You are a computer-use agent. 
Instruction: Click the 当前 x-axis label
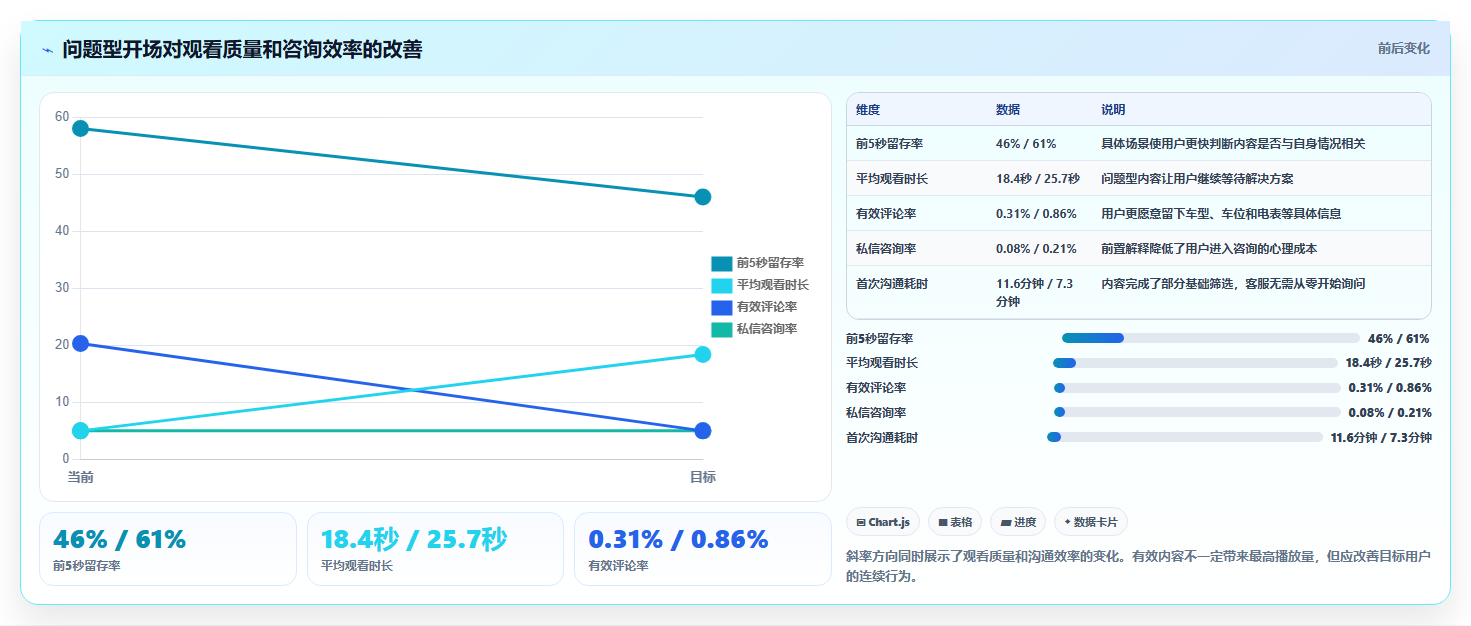[x=80, y=477]
